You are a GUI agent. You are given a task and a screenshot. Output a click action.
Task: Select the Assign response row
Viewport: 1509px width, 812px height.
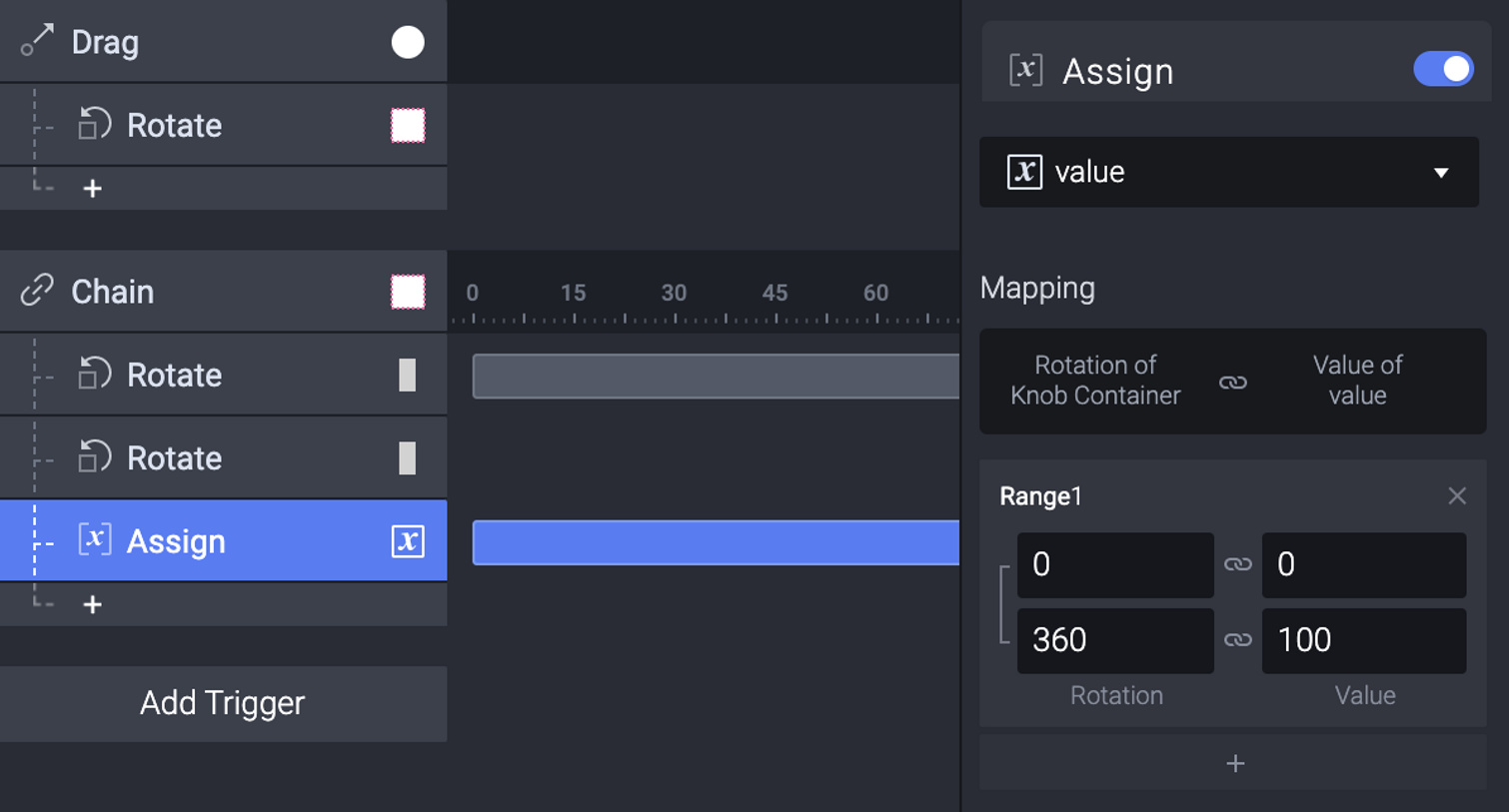(224, 540)
